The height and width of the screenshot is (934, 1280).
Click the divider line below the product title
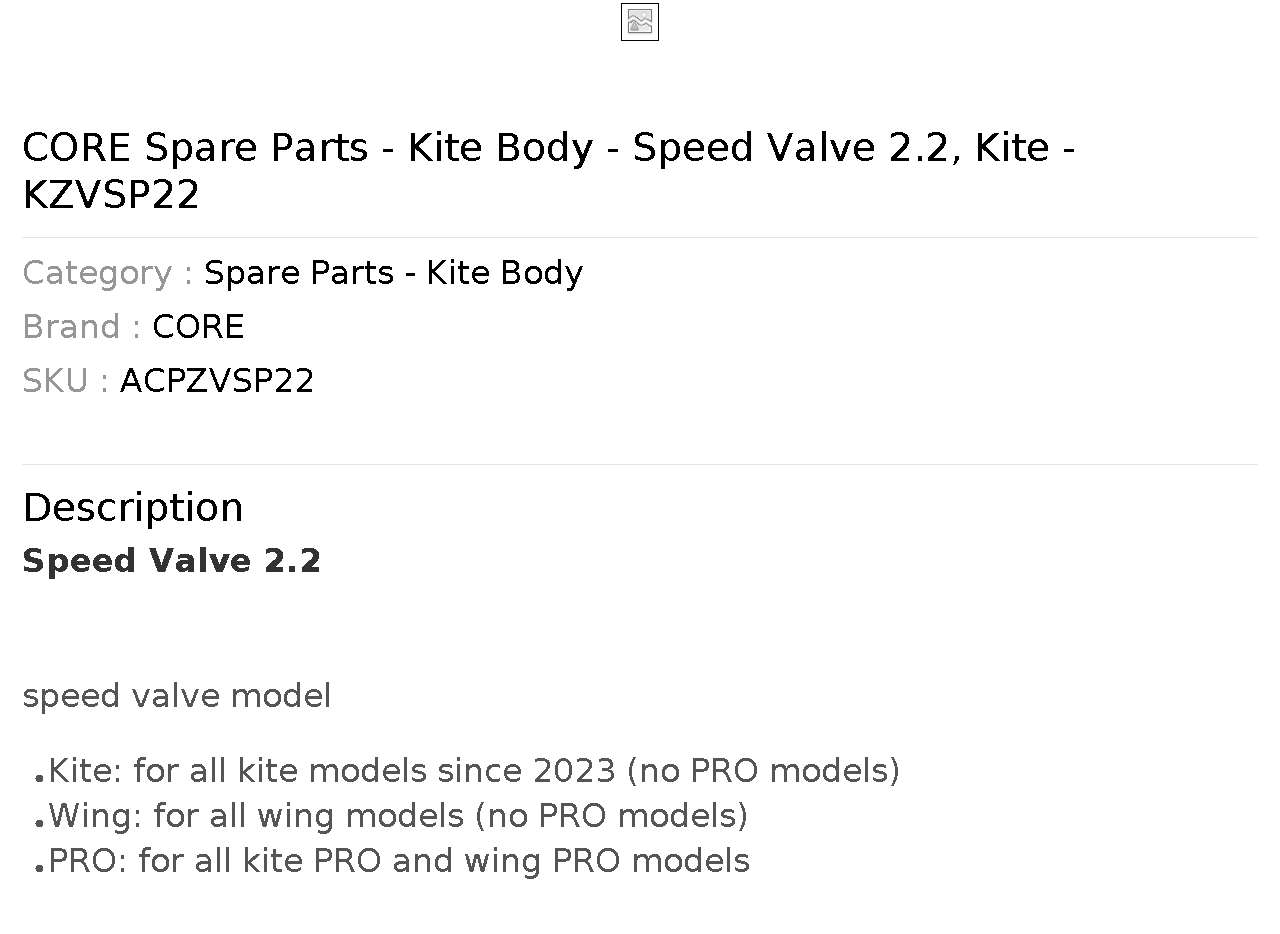coord(640,237)
